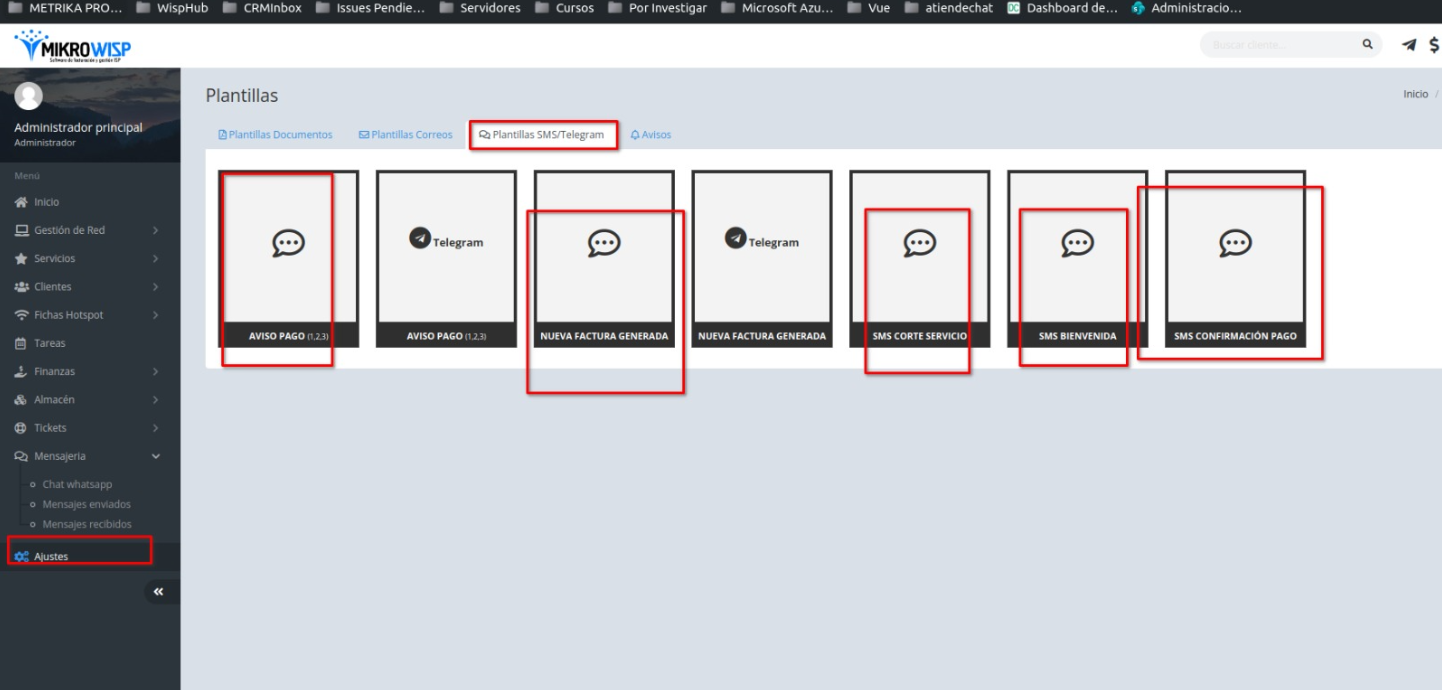Image resolution: width=1442 pixels, height=690 pixels.
Task: Open Ajustes settings in sidebar
Action: (51, 556)
